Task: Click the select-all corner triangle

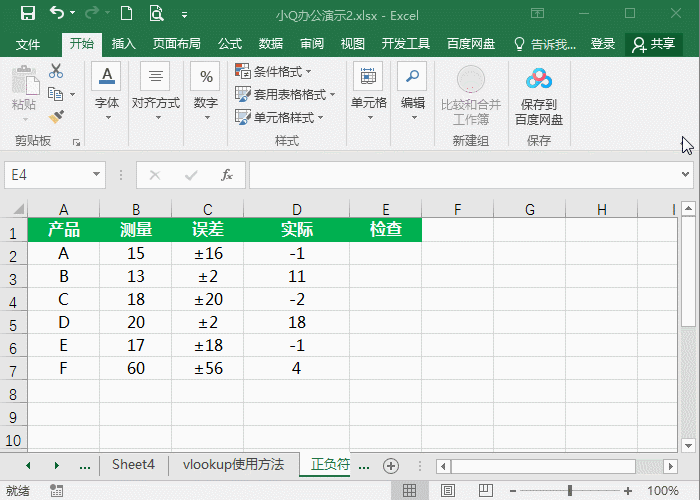Action: pos(18,209)
